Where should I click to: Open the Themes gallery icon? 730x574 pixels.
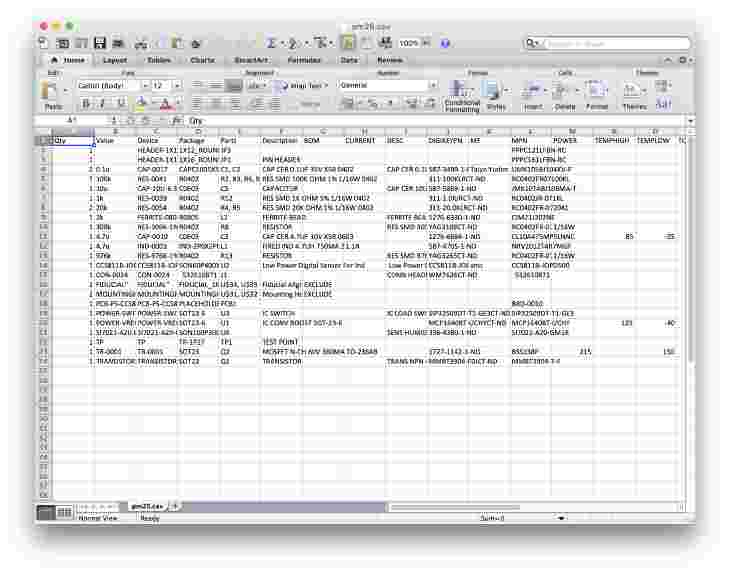[x=634, y=93]
